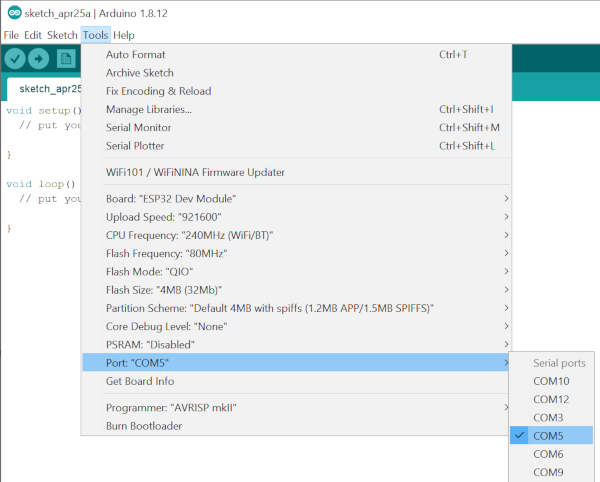600x482 pixels.
Task: Select COM6 serial port
Action: pyautogui.click(x=551, y=453)
